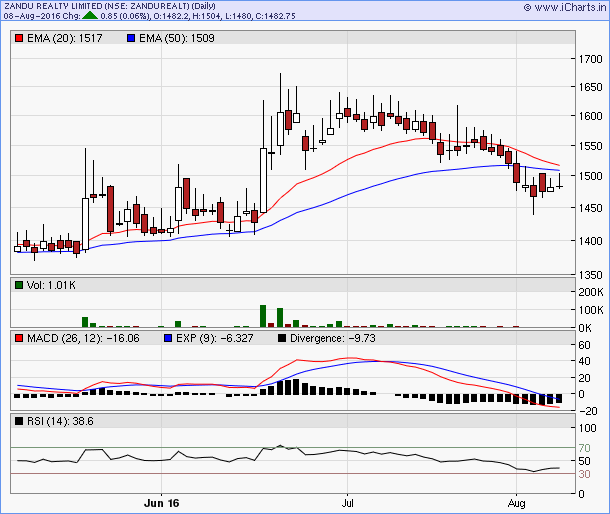610x514 pixels.
Task: Click the EMA (50): 1509 label
Action: pos(177,38)
